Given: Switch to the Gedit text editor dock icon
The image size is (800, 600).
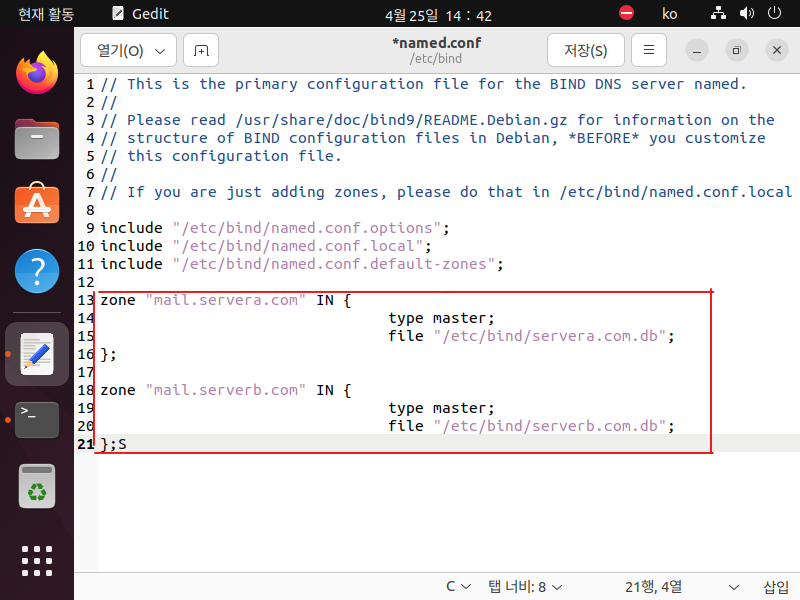Looking at the screenshot, I should [x=37, y=354].
